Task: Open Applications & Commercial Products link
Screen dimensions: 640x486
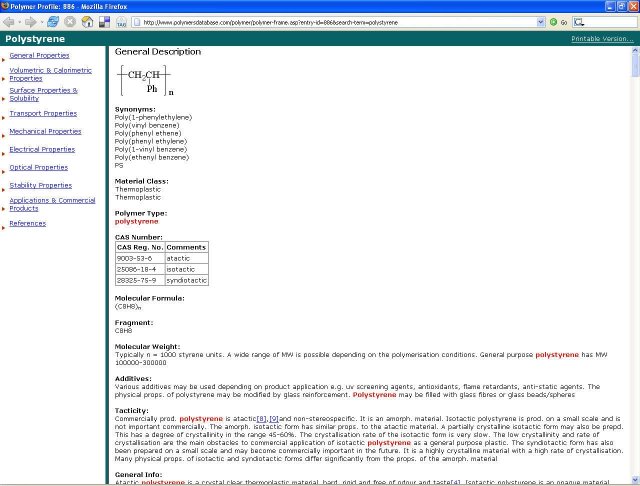Action: [52, 204]
